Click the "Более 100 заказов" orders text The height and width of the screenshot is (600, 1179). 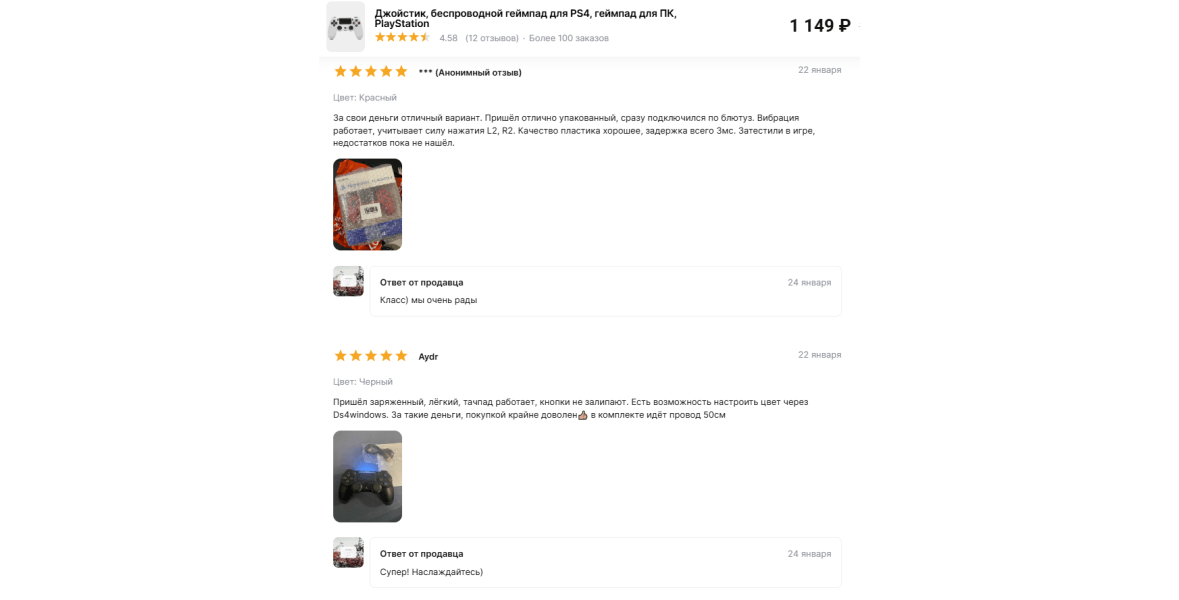point(568,38)
